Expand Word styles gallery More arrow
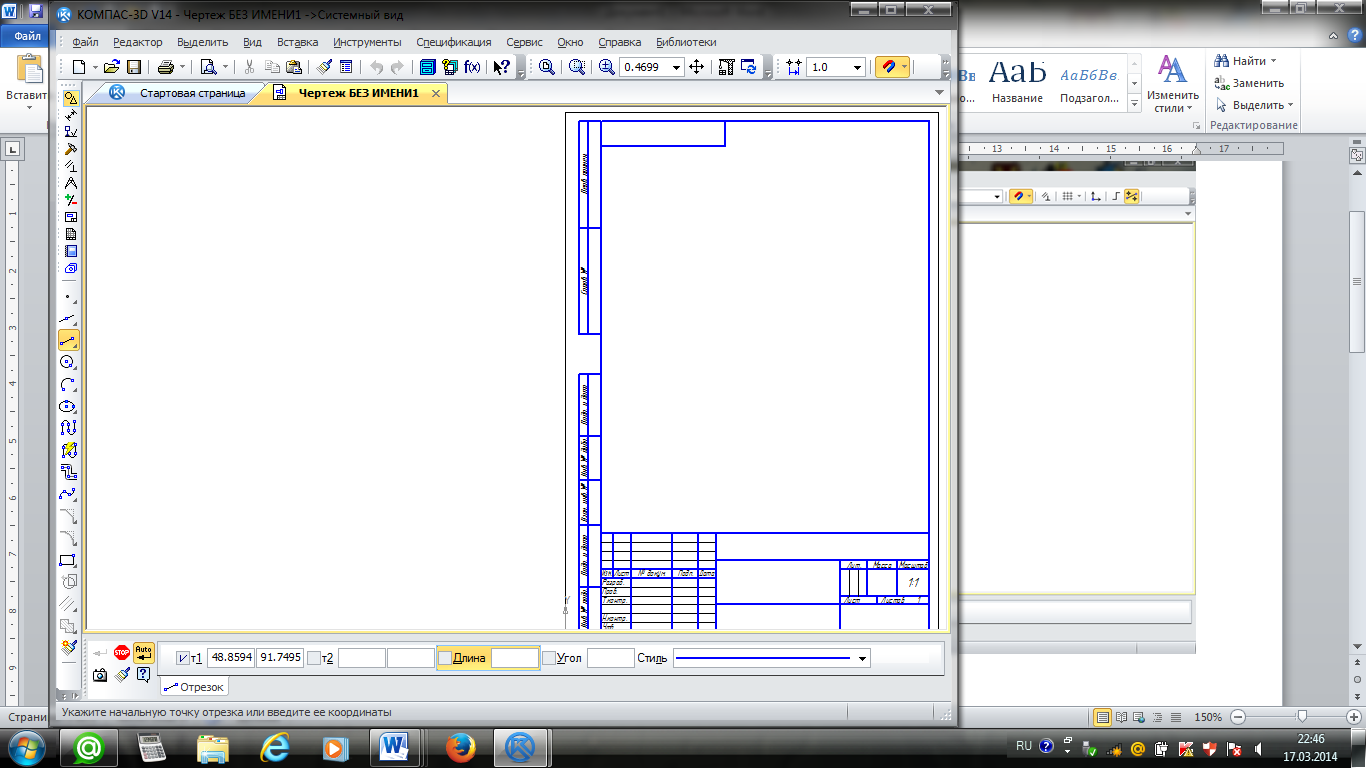 (1136, 104)
